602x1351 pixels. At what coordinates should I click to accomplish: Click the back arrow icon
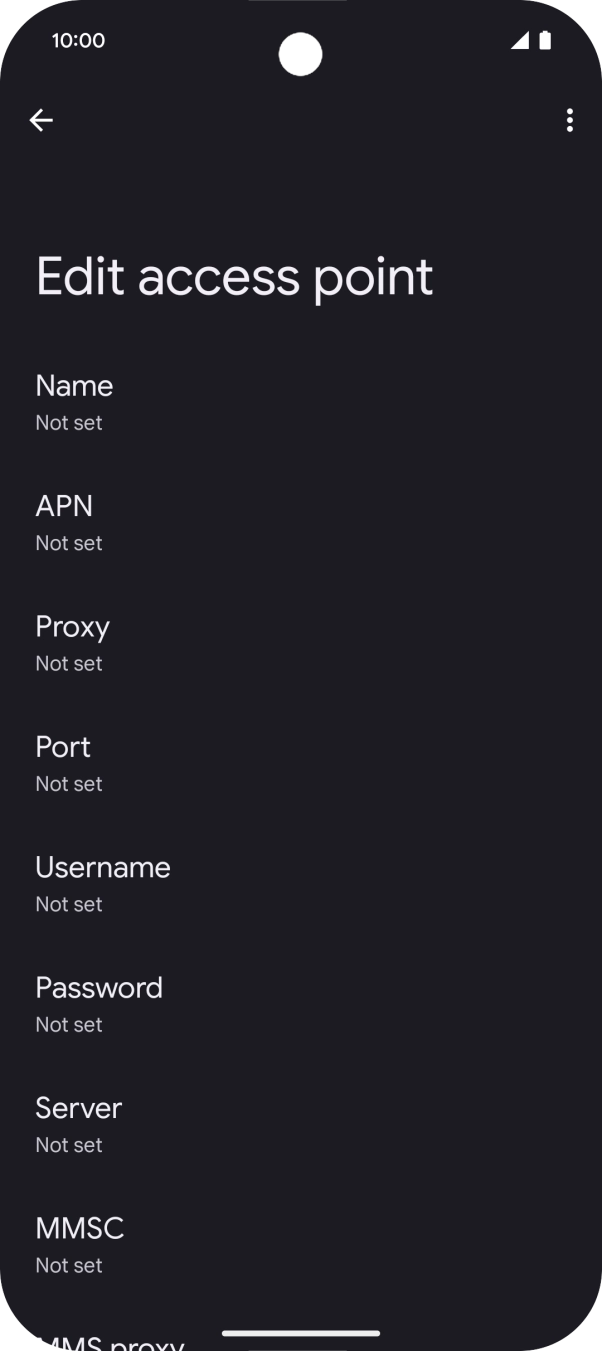click(x=42, y=120)
